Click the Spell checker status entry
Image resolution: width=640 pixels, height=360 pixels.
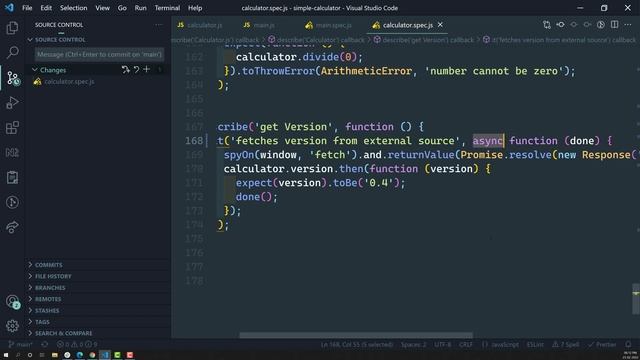click(566, 344)
